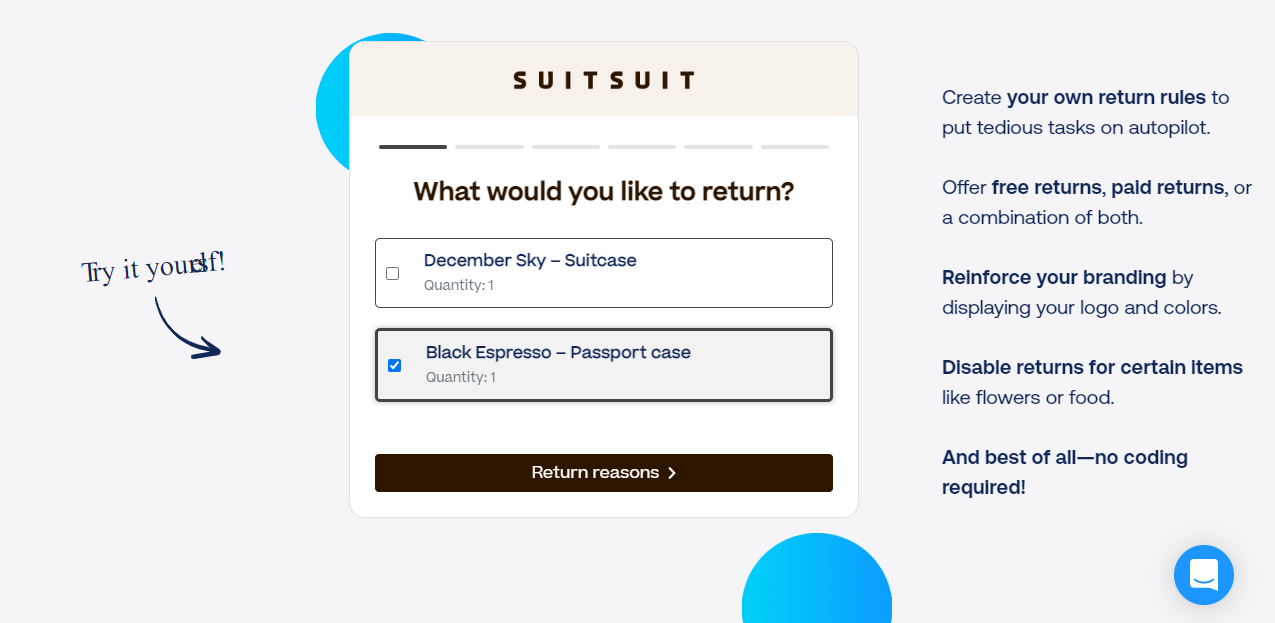The width and height of the screenshot is (1275, 623).
Task: Click the Return reasons button
Action: click(x=604, y=473)
